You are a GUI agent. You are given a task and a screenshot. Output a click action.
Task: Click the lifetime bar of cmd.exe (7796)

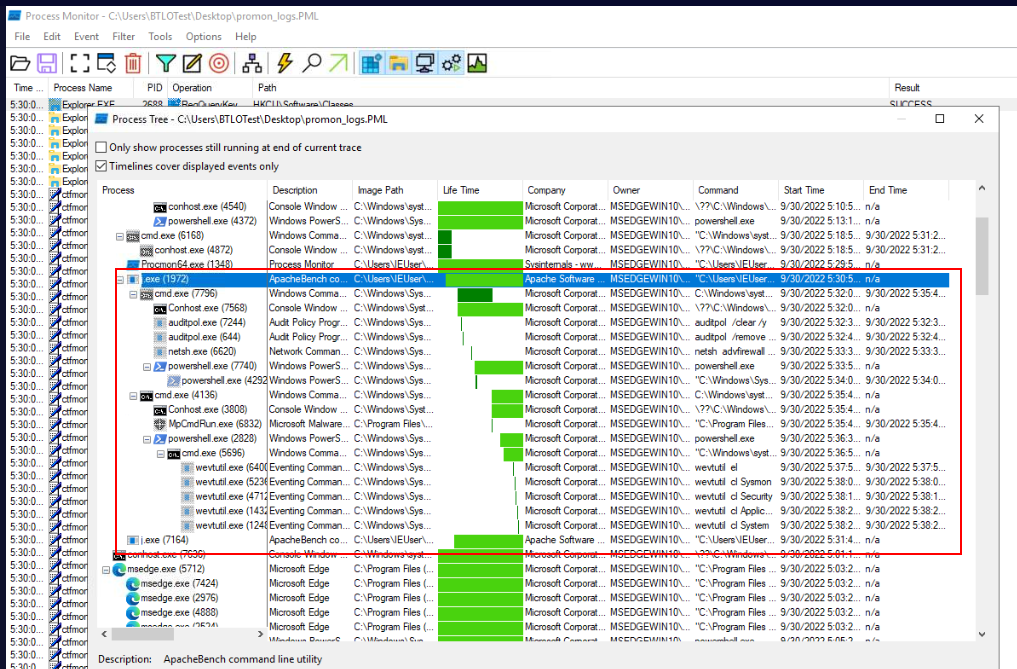pyautogui.click(x=475, y=295)
